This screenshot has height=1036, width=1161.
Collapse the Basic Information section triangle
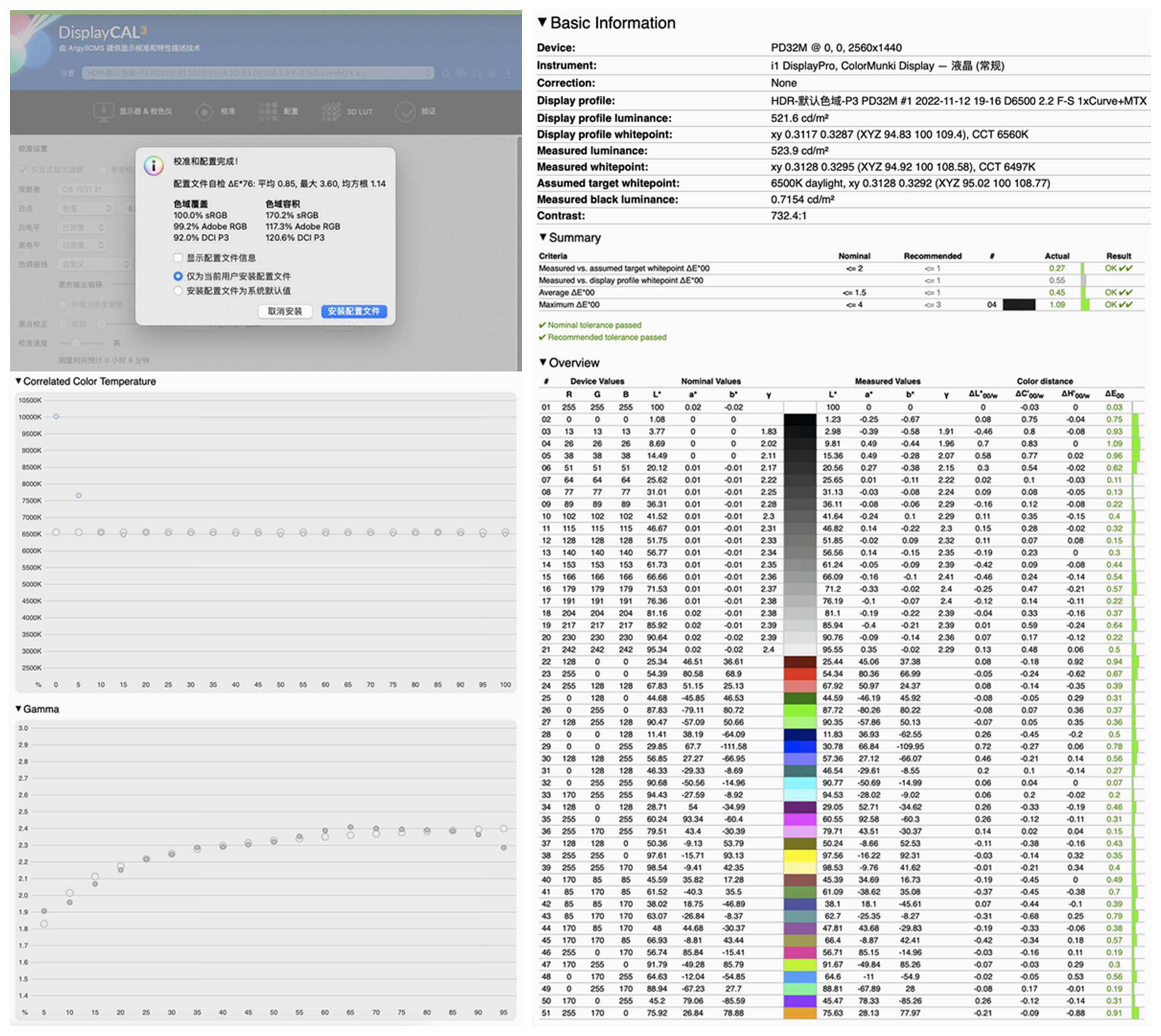(x=542, y=22)
